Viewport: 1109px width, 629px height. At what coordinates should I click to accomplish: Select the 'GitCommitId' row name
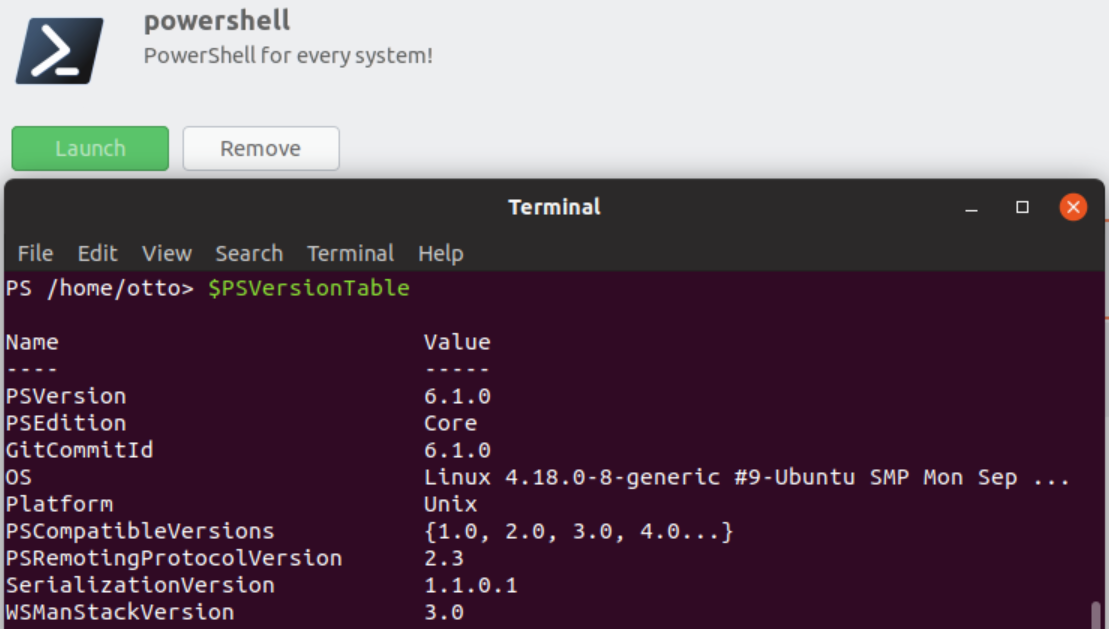(x=79, y=450)
